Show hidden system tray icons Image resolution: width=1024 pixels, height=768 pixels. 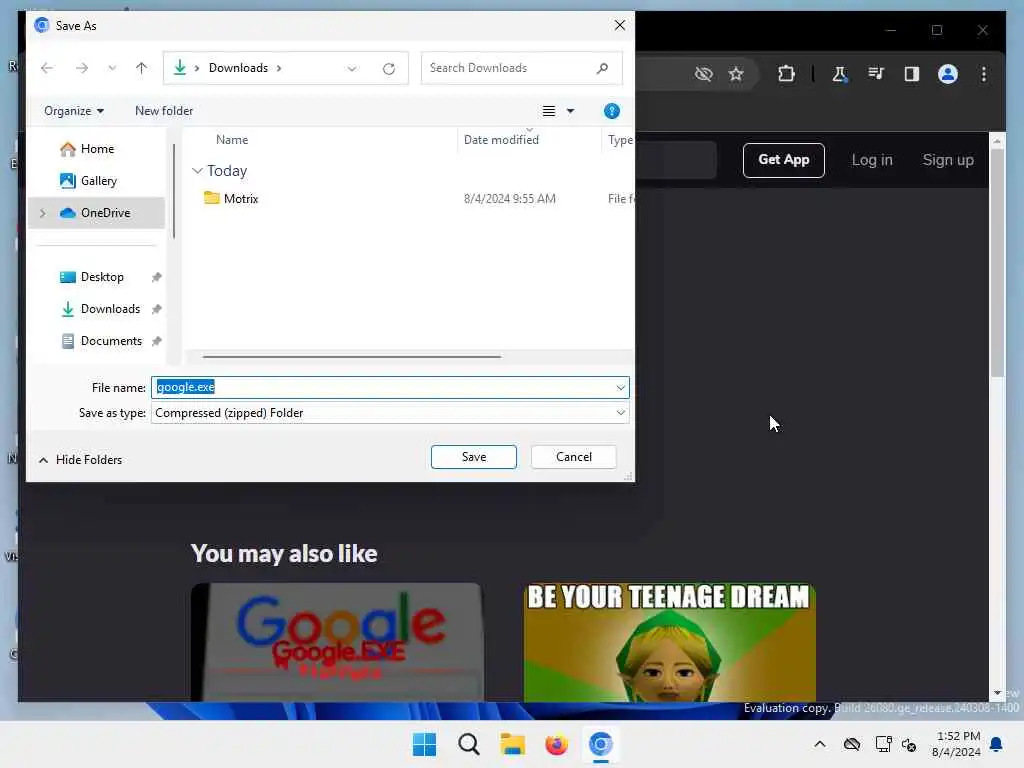point(820,744)
